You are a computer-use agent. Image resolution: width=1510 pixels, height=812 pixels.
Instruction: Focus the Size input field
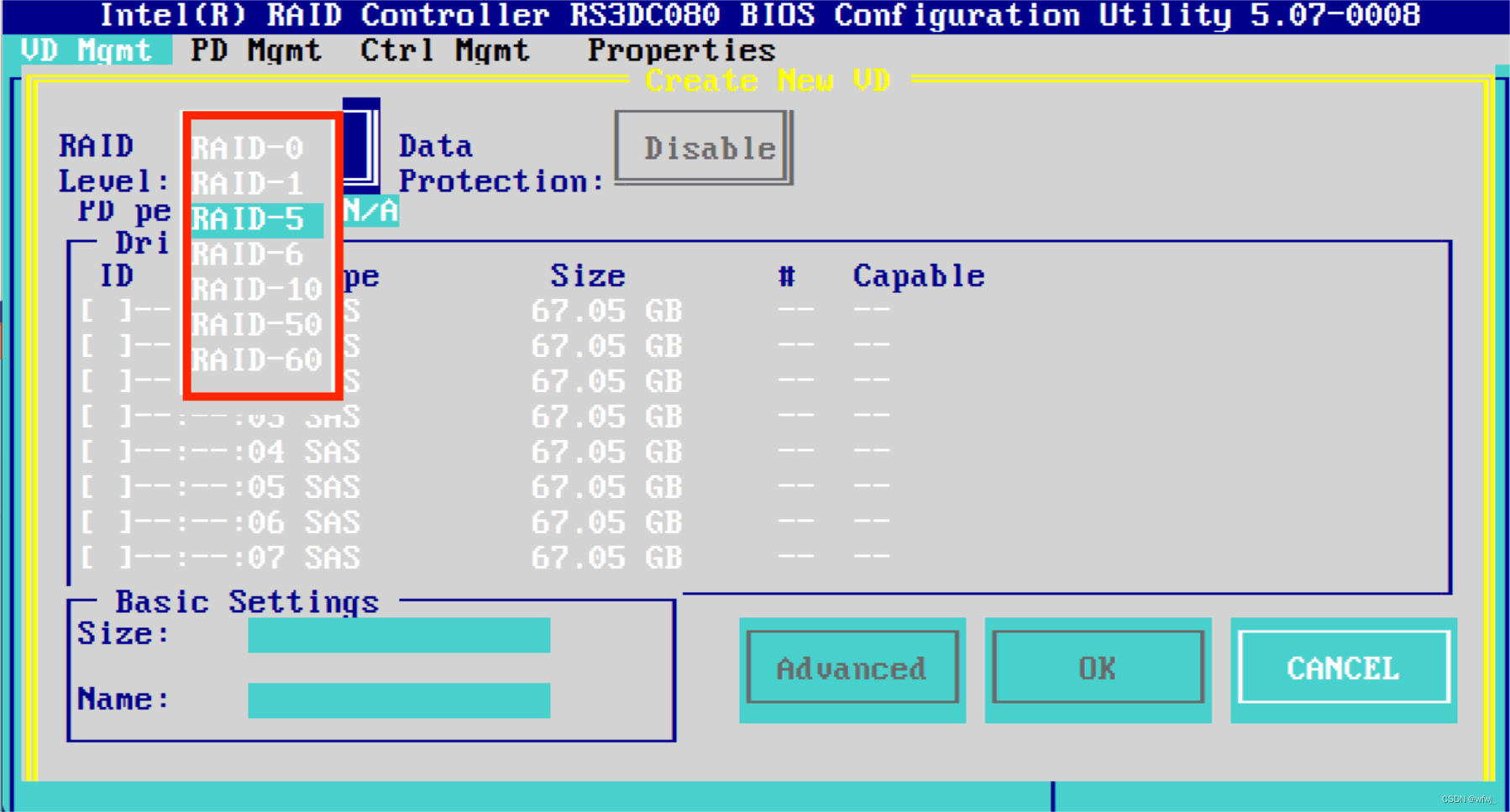(x=399, y=635)
